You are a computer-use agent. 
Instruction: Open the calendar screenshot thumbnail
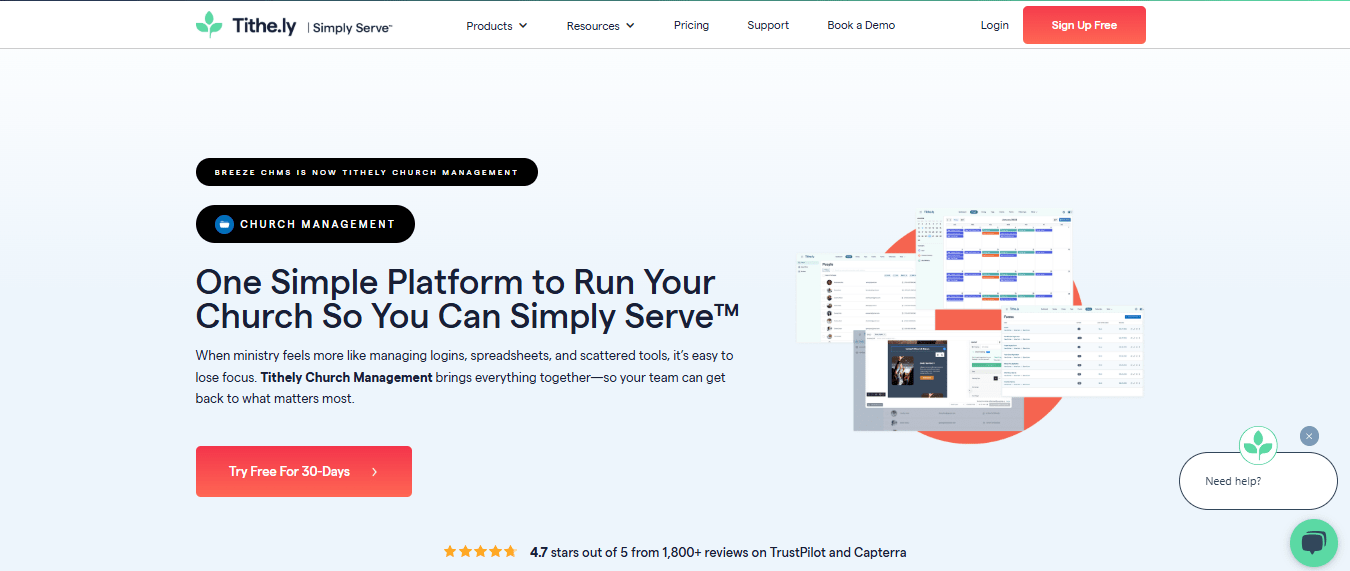(x=994, y=258)
